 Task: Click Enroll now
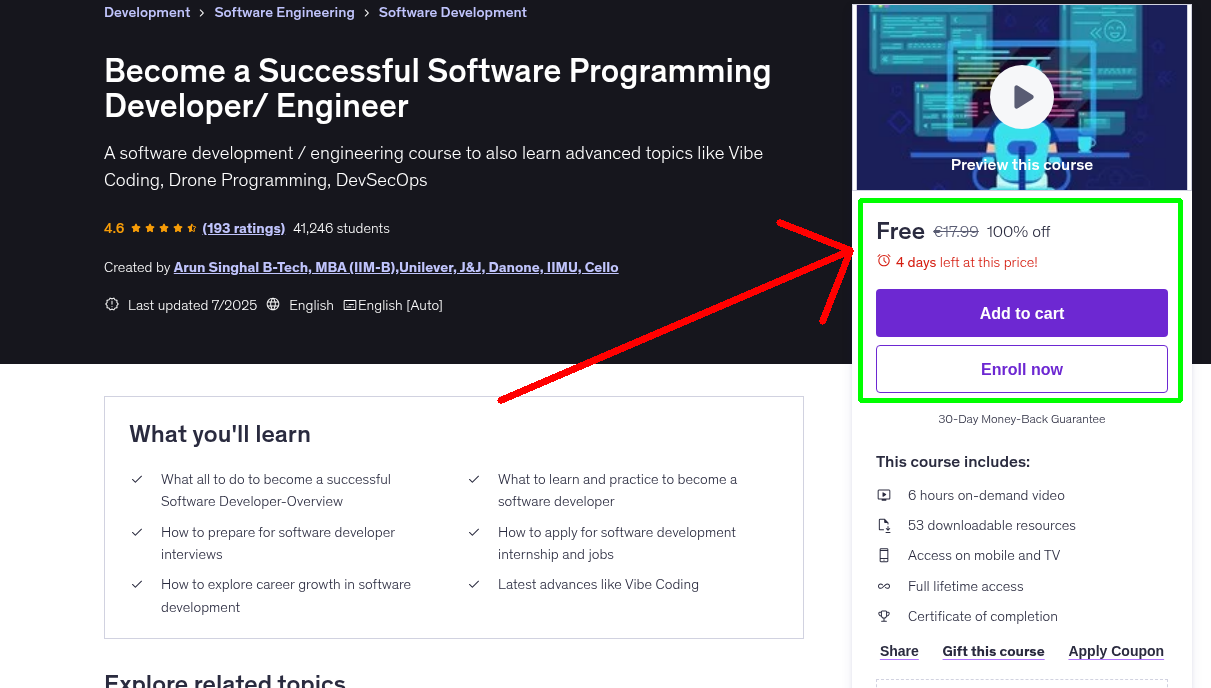1021,368
